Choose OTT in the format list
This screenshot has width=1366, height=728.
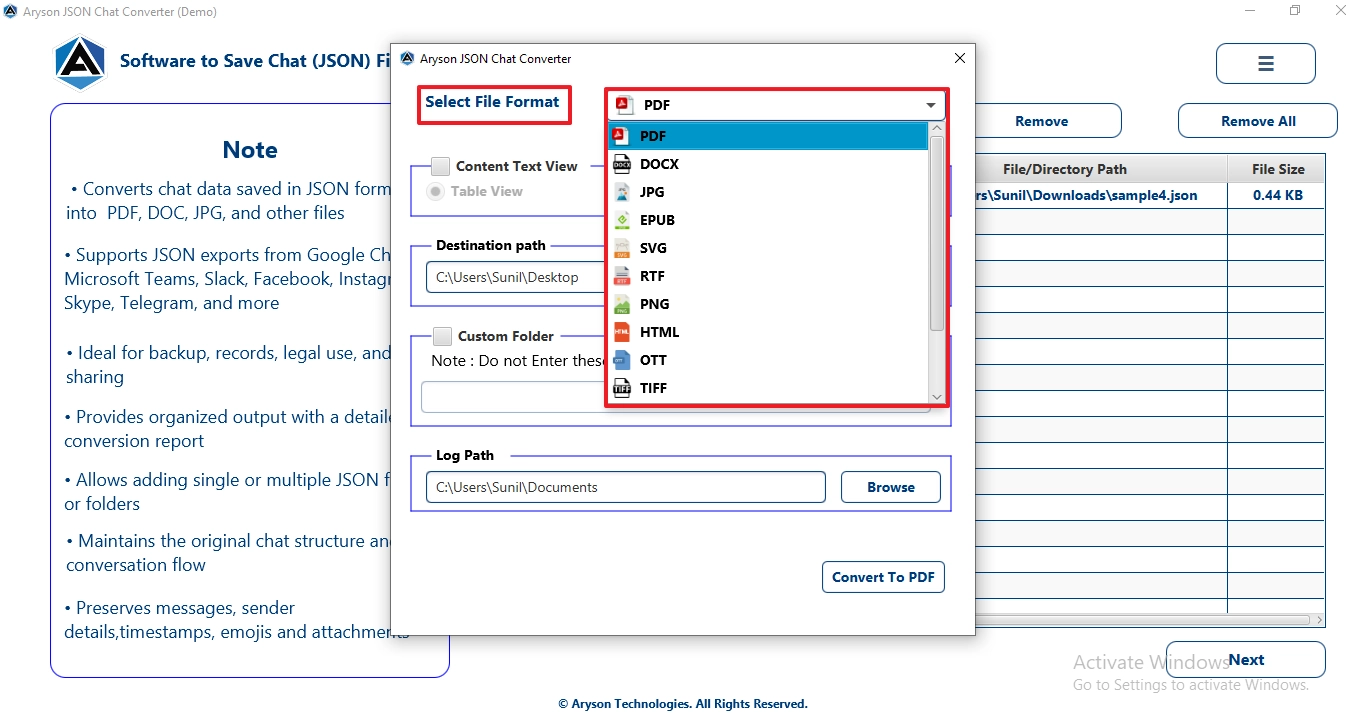[768, 360]
